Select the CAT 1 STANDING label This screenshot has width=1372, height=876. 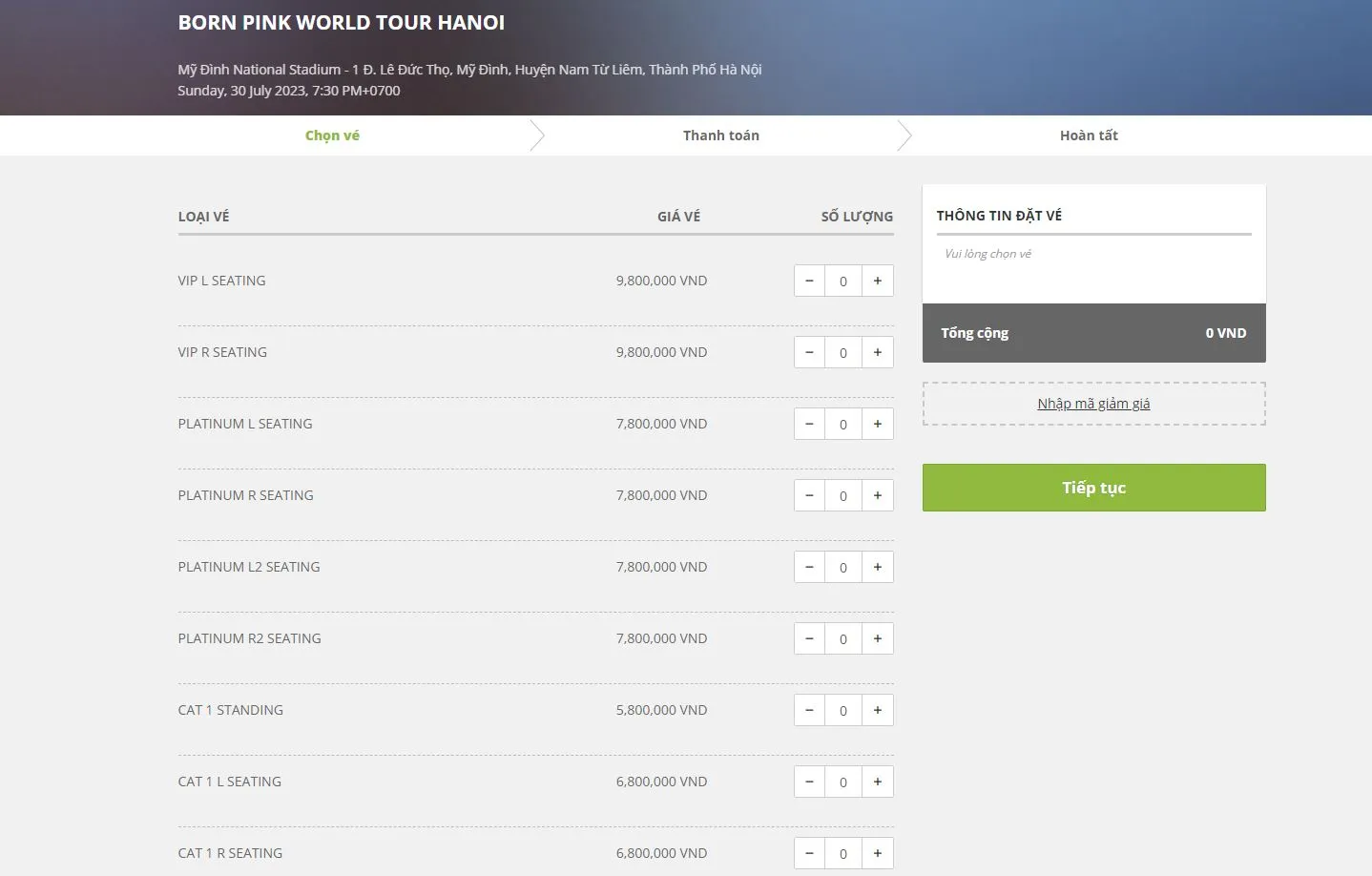click(231, 710)
